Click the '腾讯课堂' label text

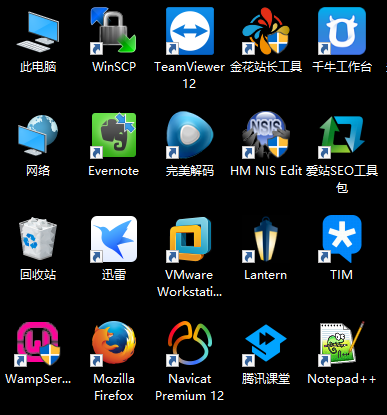point(266,379)
